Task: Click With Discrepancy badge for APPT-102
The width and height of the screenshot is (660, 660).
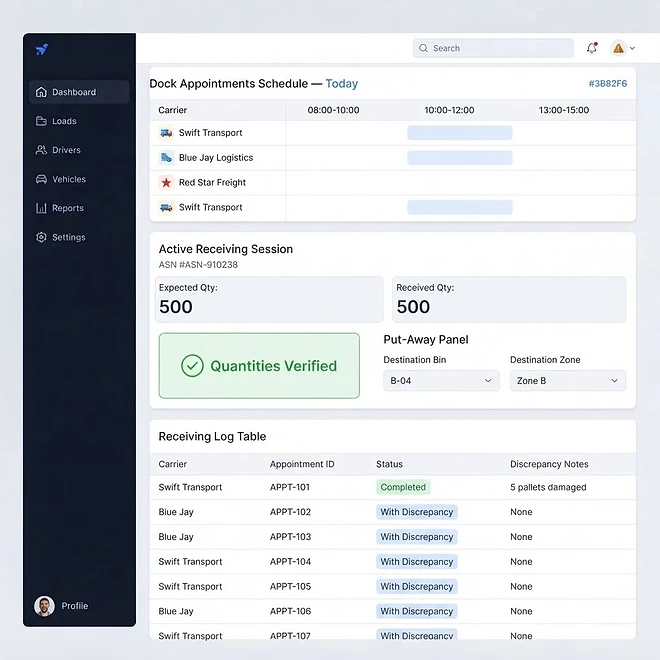Action: click(417, 512)
